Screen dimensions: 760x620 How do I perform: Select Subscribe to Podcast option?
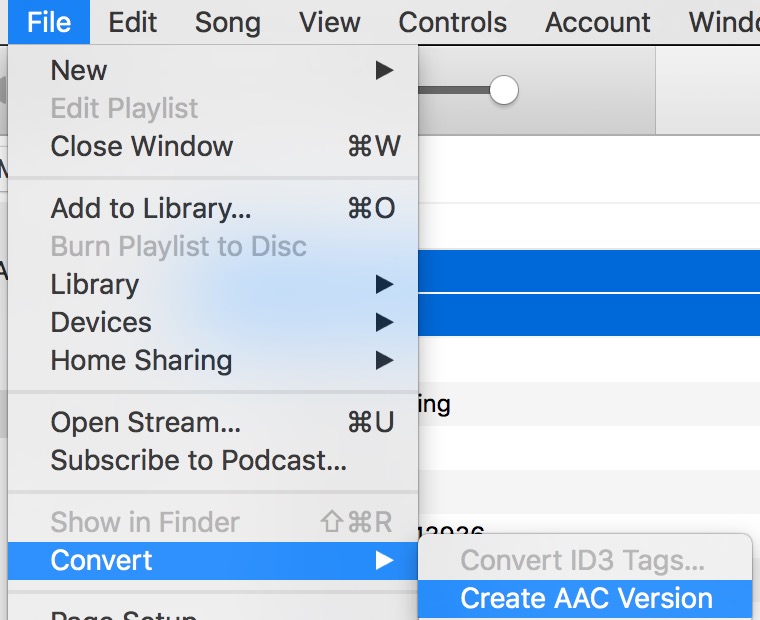tap(199, 461)
